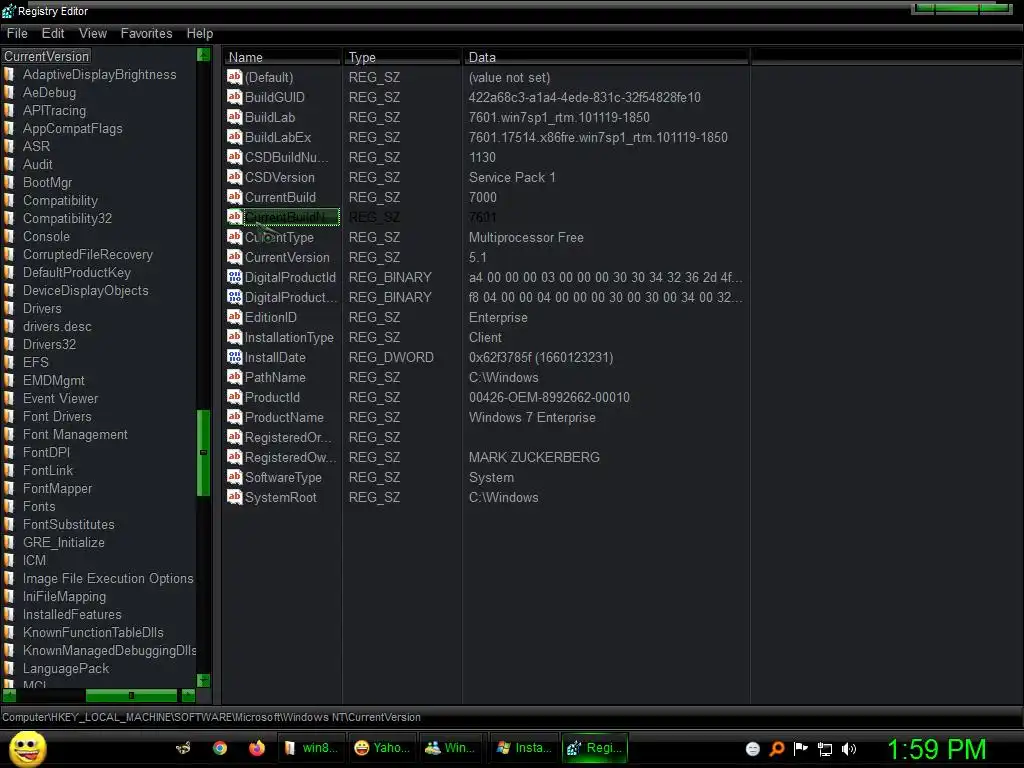Click the string icon beside CurrentBuild
This screenshot has width=1024, height=768.
point(234,197)
